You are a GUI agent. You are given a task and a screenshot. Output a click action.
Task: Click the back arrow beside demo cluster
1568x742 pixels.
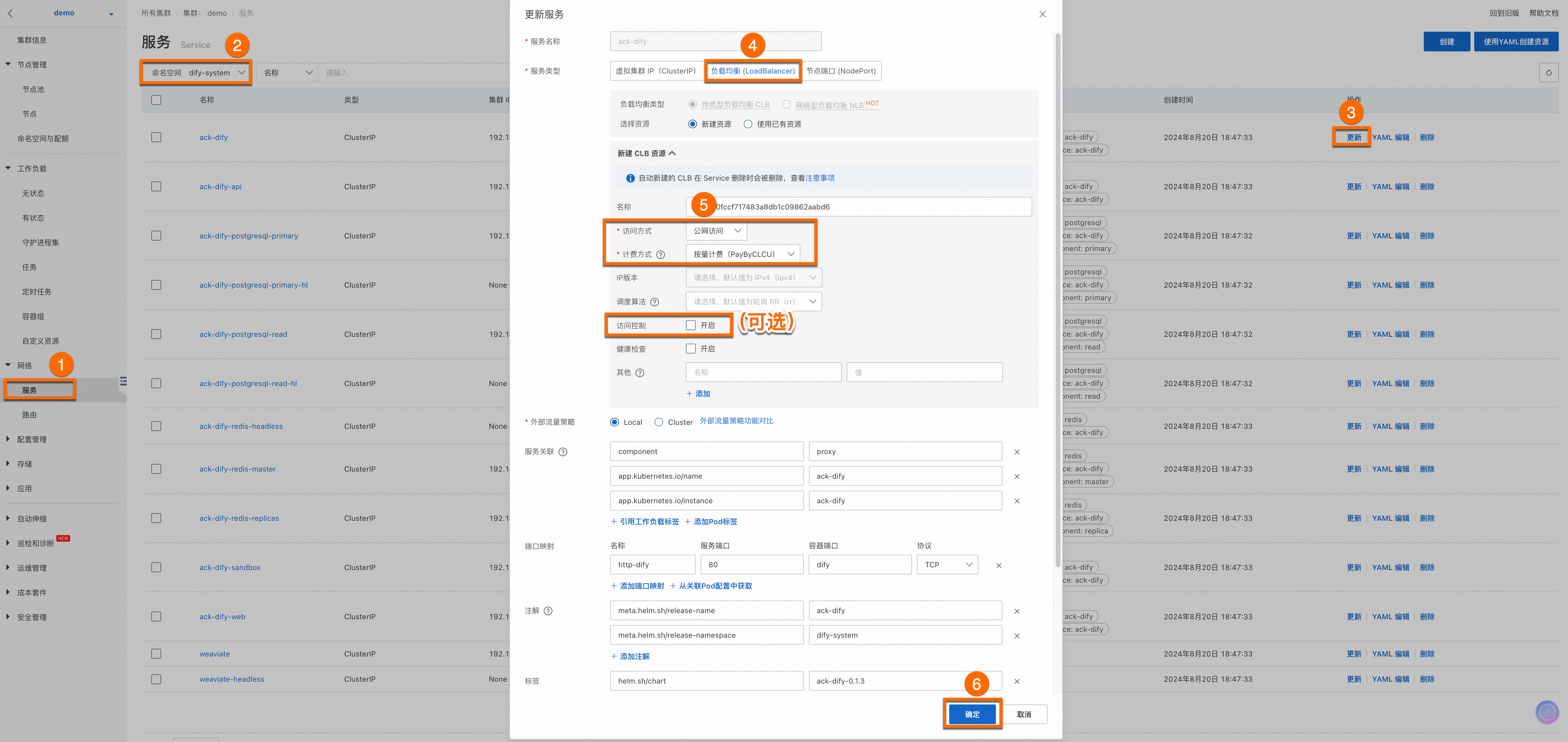[x=10, y=13]
